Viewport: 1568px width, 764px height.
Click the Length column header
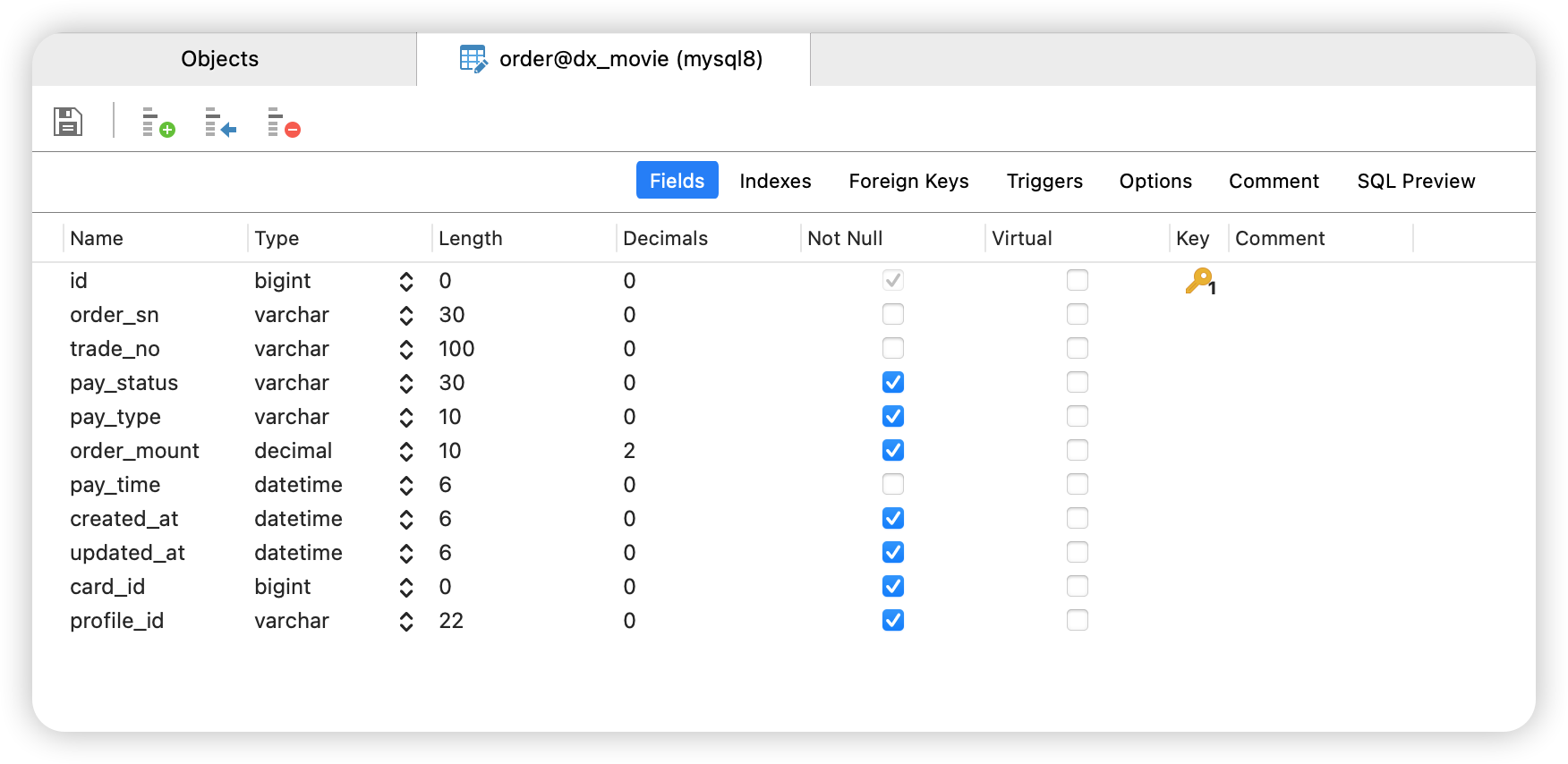[x=524, y=238]
